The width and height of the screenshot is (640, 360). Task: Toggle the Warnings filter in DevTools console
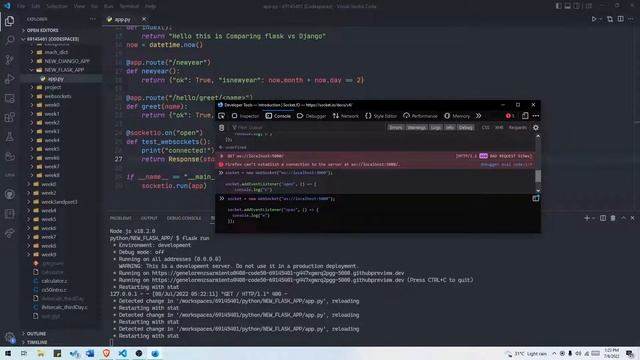click(416, 128)
